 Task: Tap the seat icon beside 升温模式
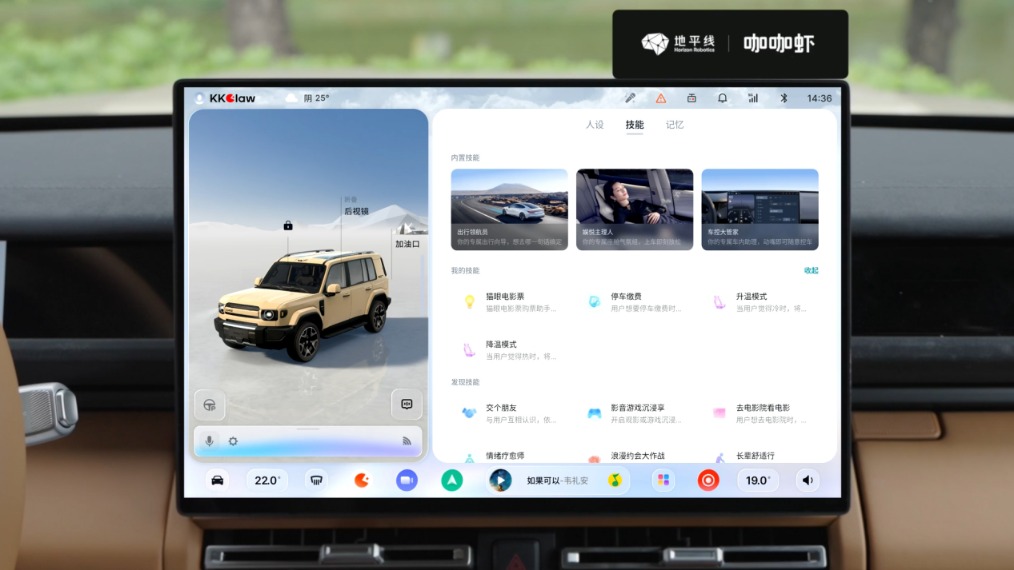coord(719,302)
